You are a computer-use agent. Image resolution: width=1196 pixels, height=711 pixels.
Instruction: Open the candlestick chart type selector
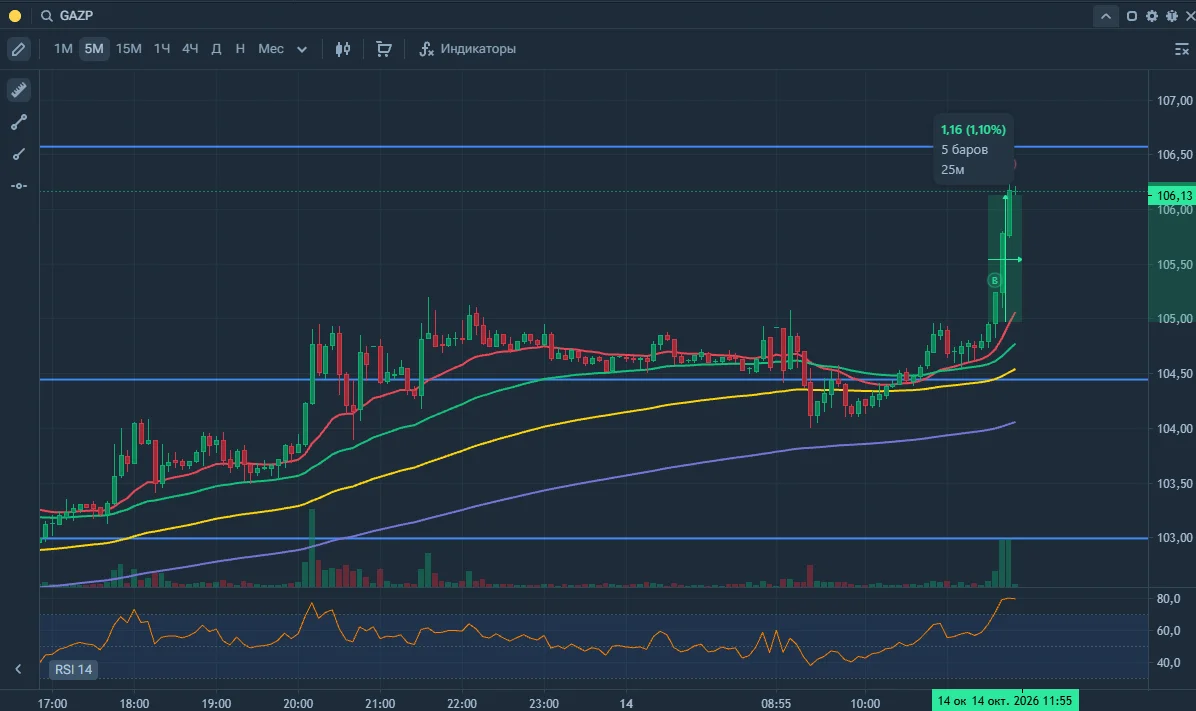(x=343, y=49)
